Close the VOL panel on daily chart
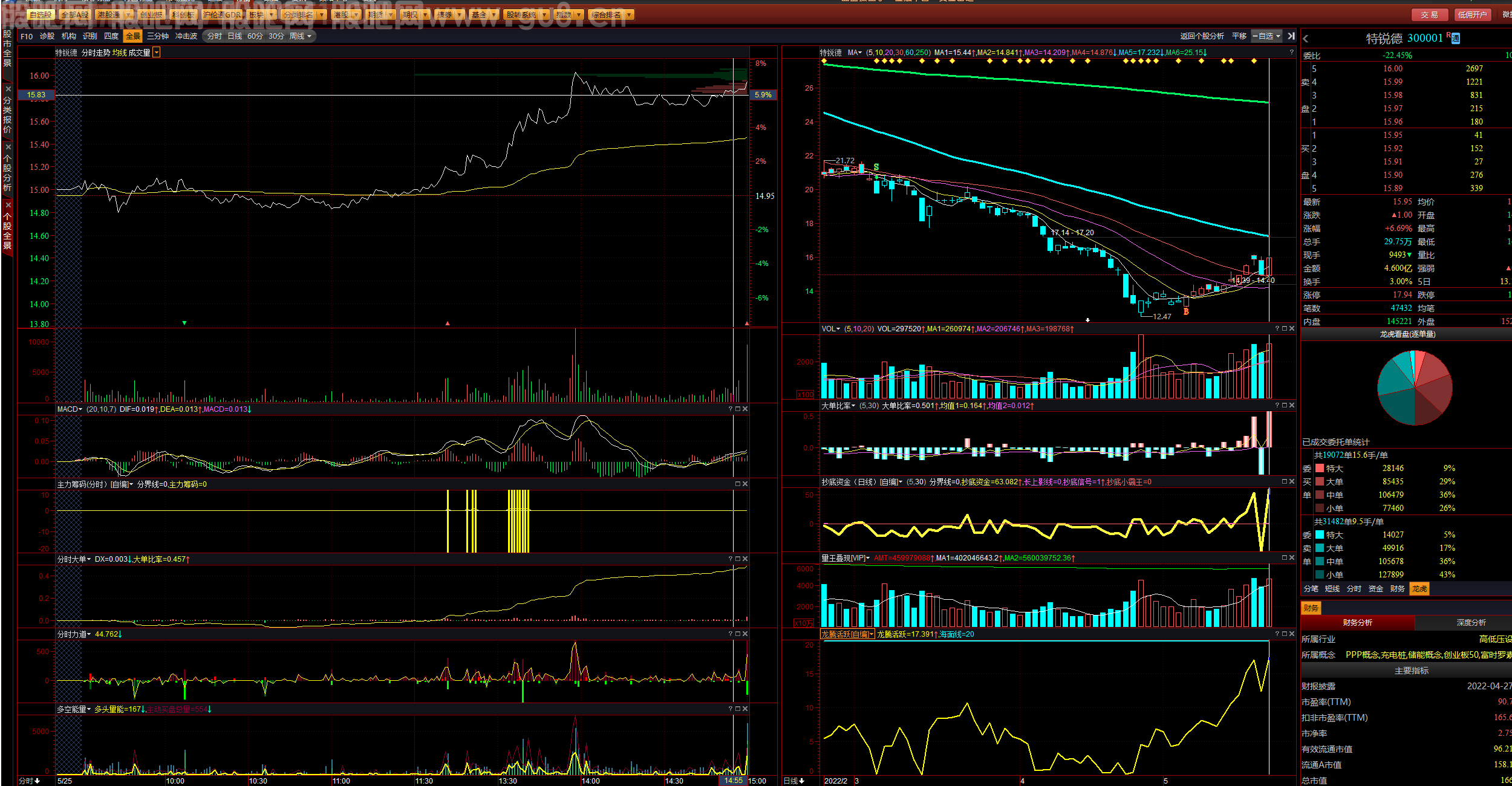 click(x=1292, y=329)
